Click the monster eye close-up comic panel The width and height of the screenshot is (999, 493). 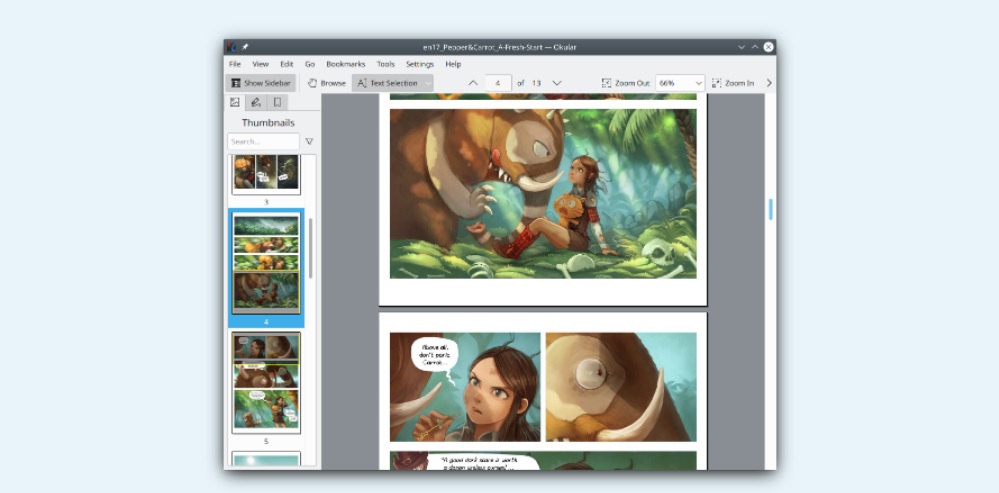pos(621,387)
